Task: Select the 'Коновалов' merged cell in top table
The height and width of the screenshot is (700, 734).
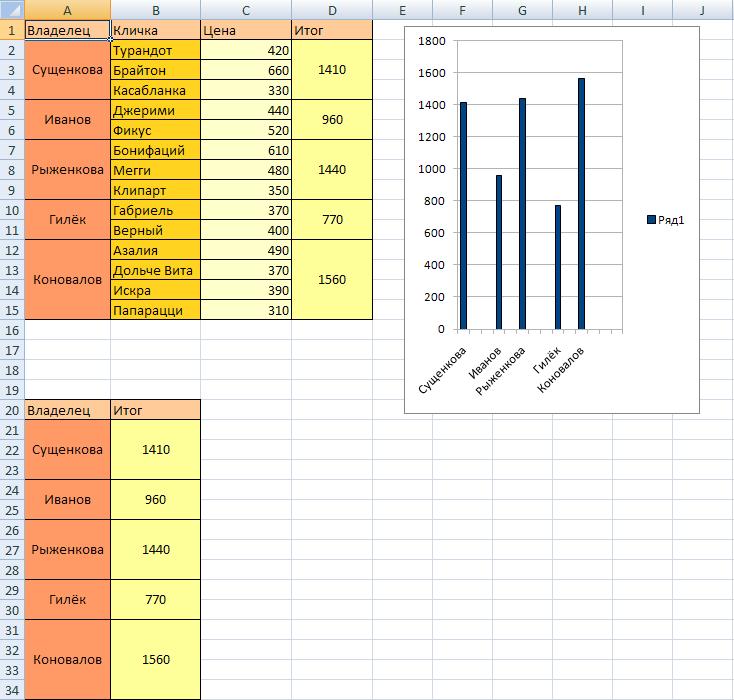Action: 67,280
